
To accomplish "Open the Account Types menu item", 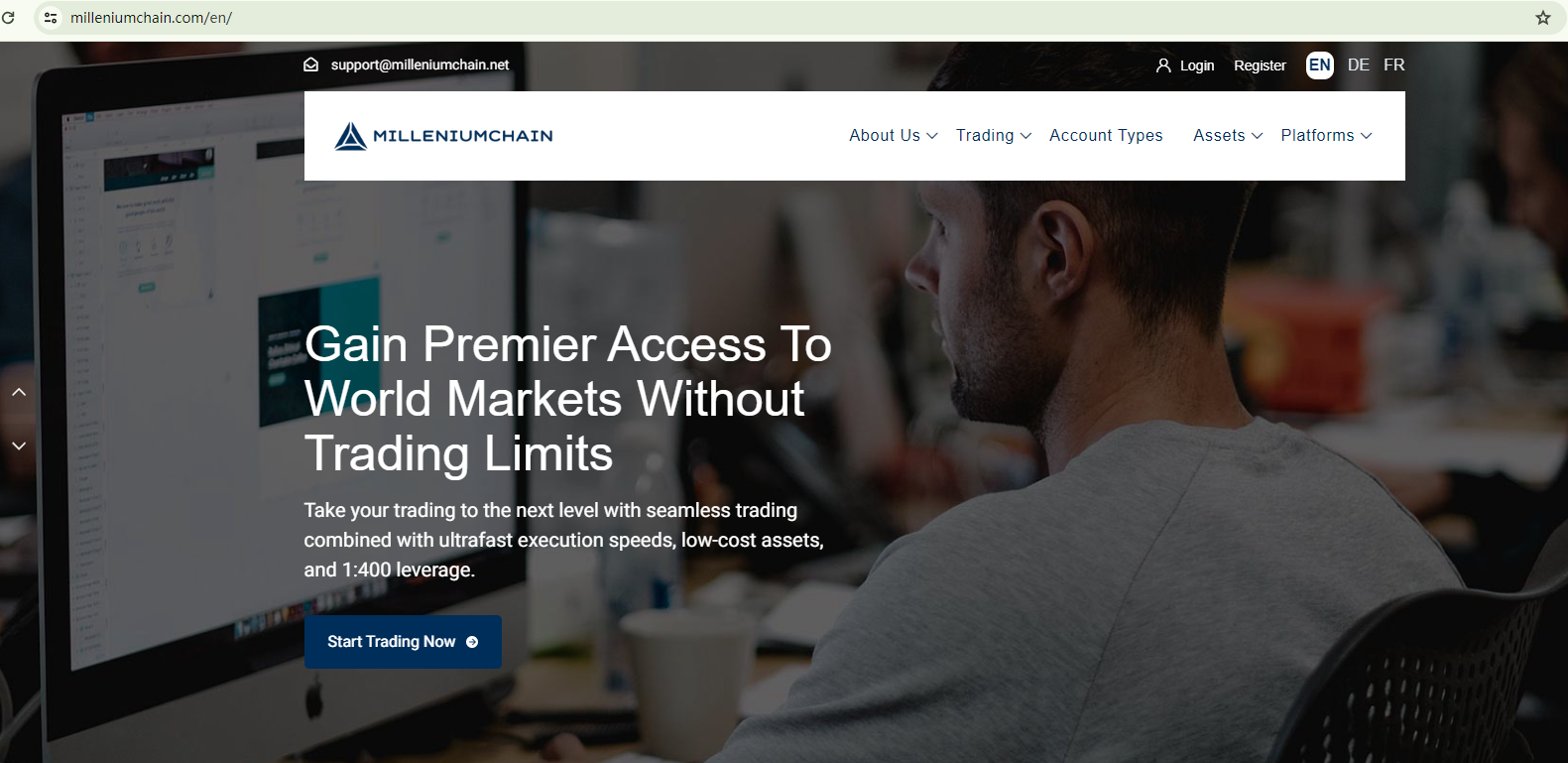I will 1106,136.
